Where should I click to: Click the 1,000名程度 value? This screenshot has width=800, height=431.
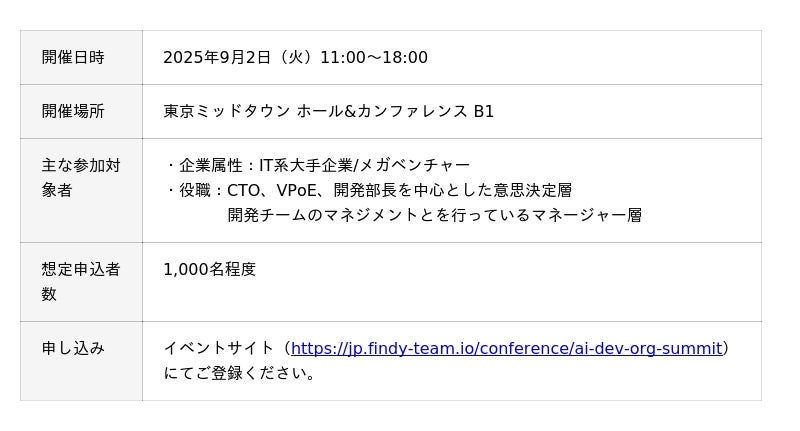[x=209, y=269]
